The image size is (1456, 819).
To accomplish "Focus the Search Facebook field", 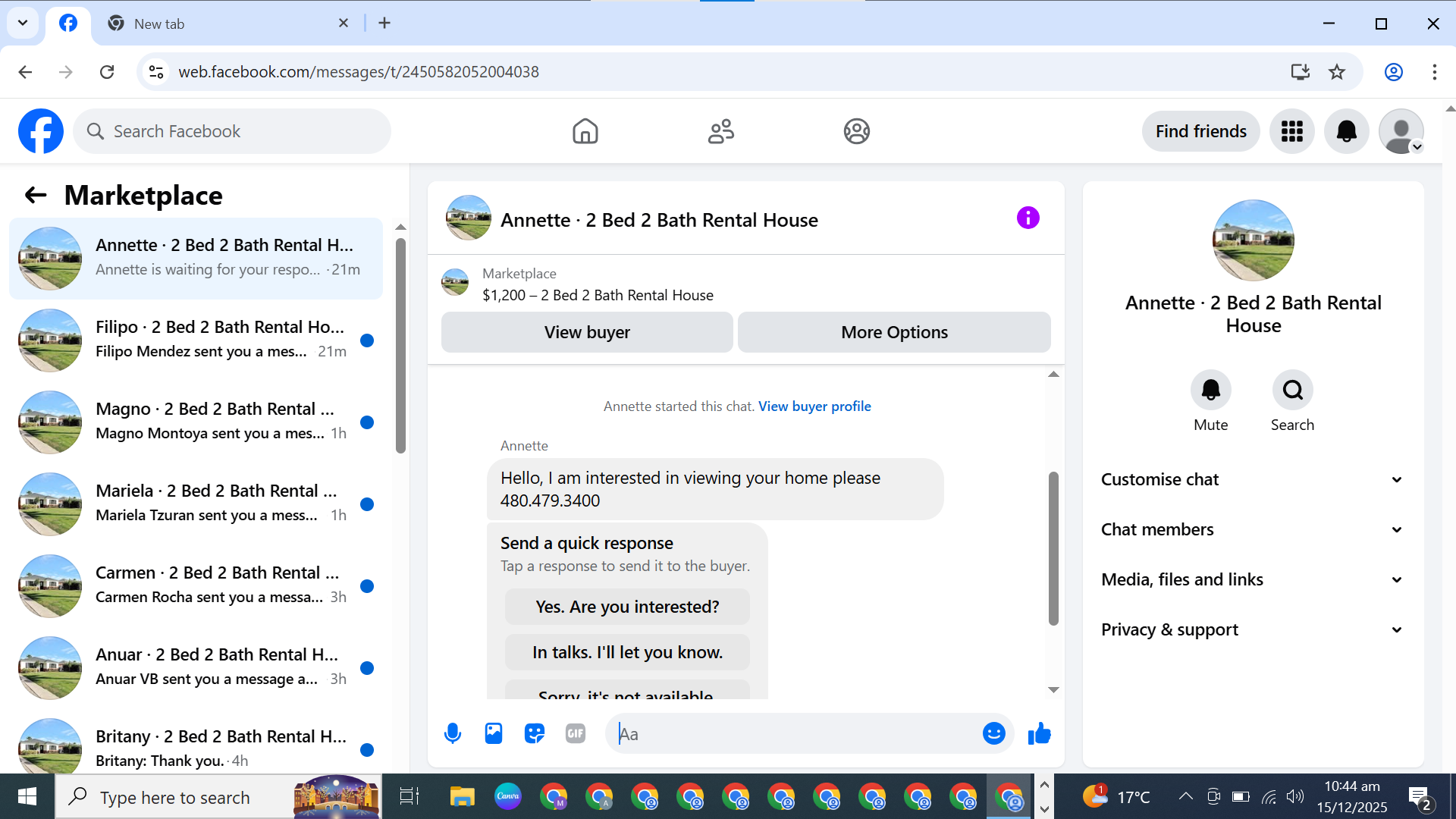I will (232, 131).
